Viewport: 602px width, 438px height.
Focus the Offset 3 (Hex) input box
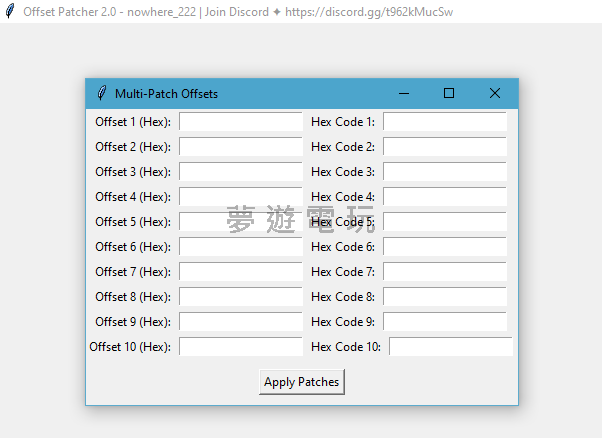pos(240,172)
